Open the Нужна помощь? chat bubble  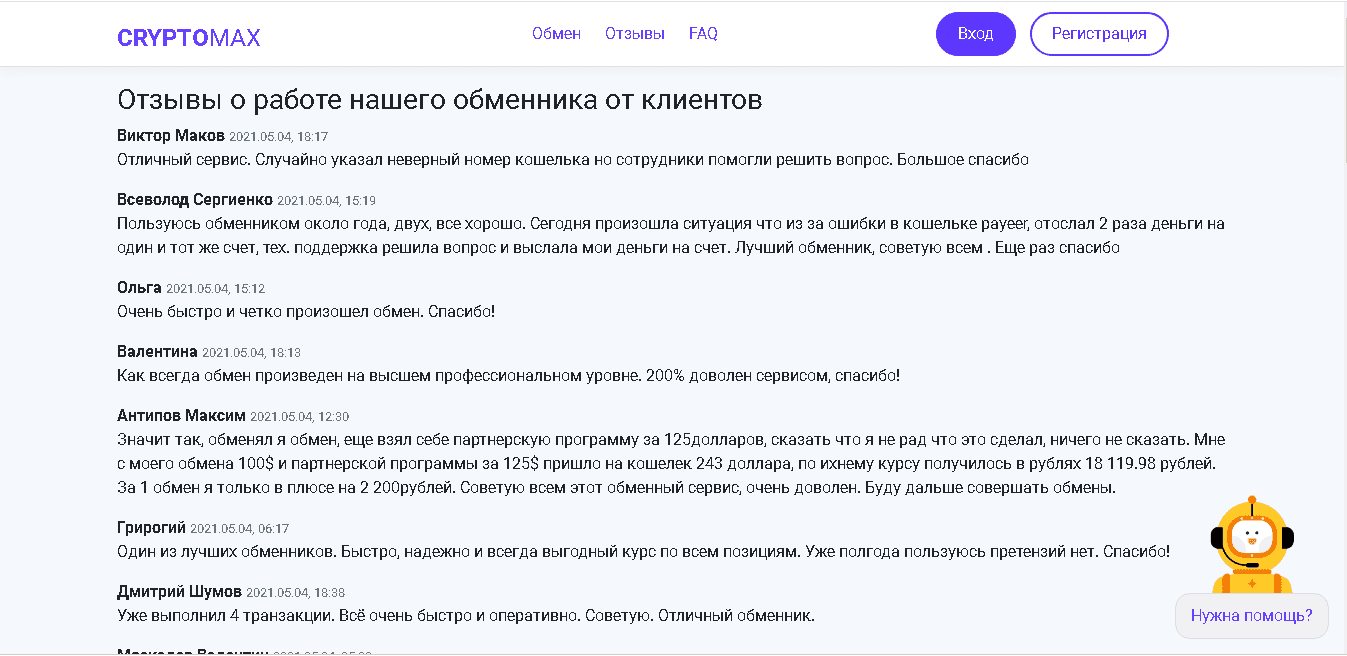point(1251,615)
